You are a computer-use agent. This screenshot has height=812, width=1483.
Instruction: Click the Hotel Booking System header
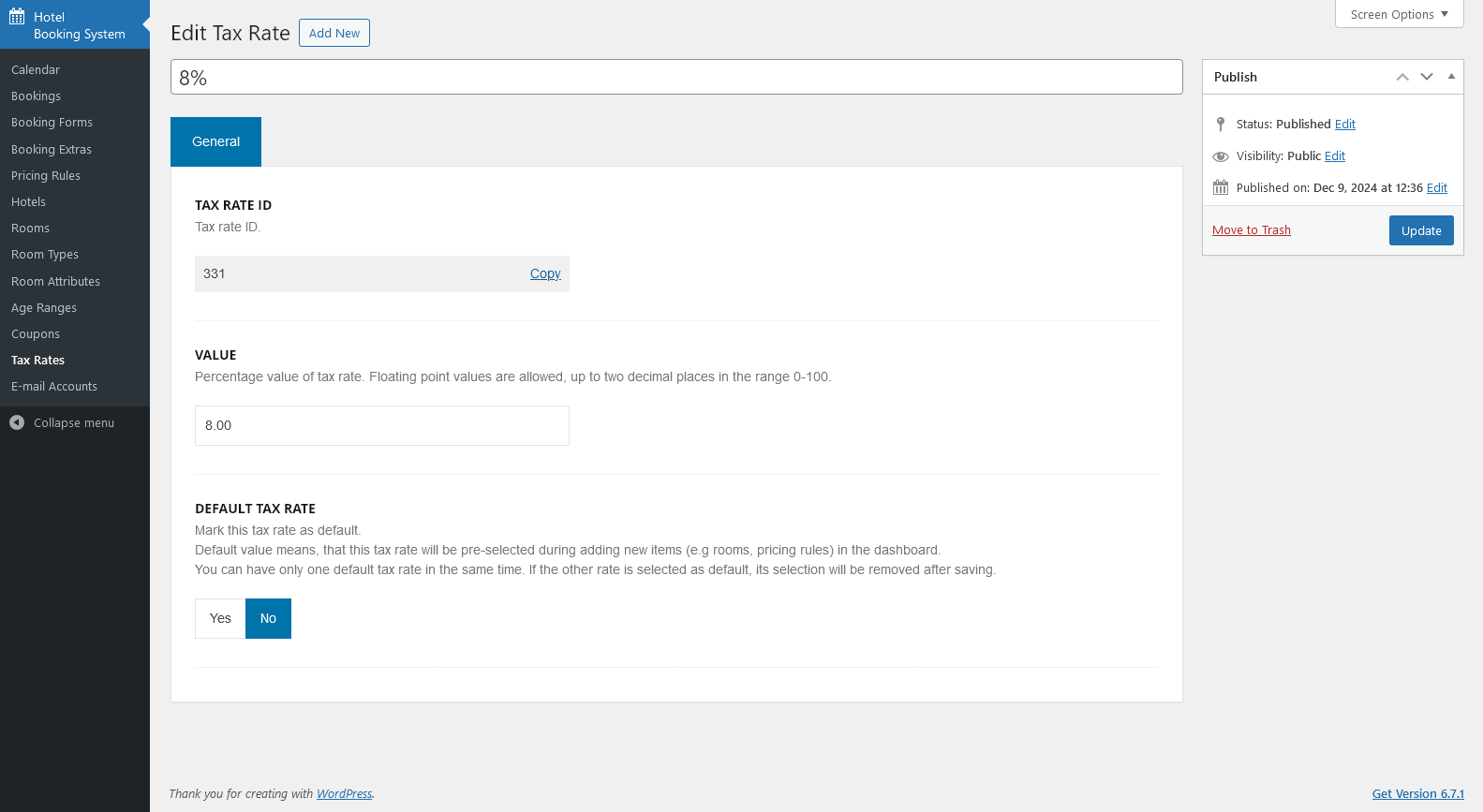[x=75, y=24]
